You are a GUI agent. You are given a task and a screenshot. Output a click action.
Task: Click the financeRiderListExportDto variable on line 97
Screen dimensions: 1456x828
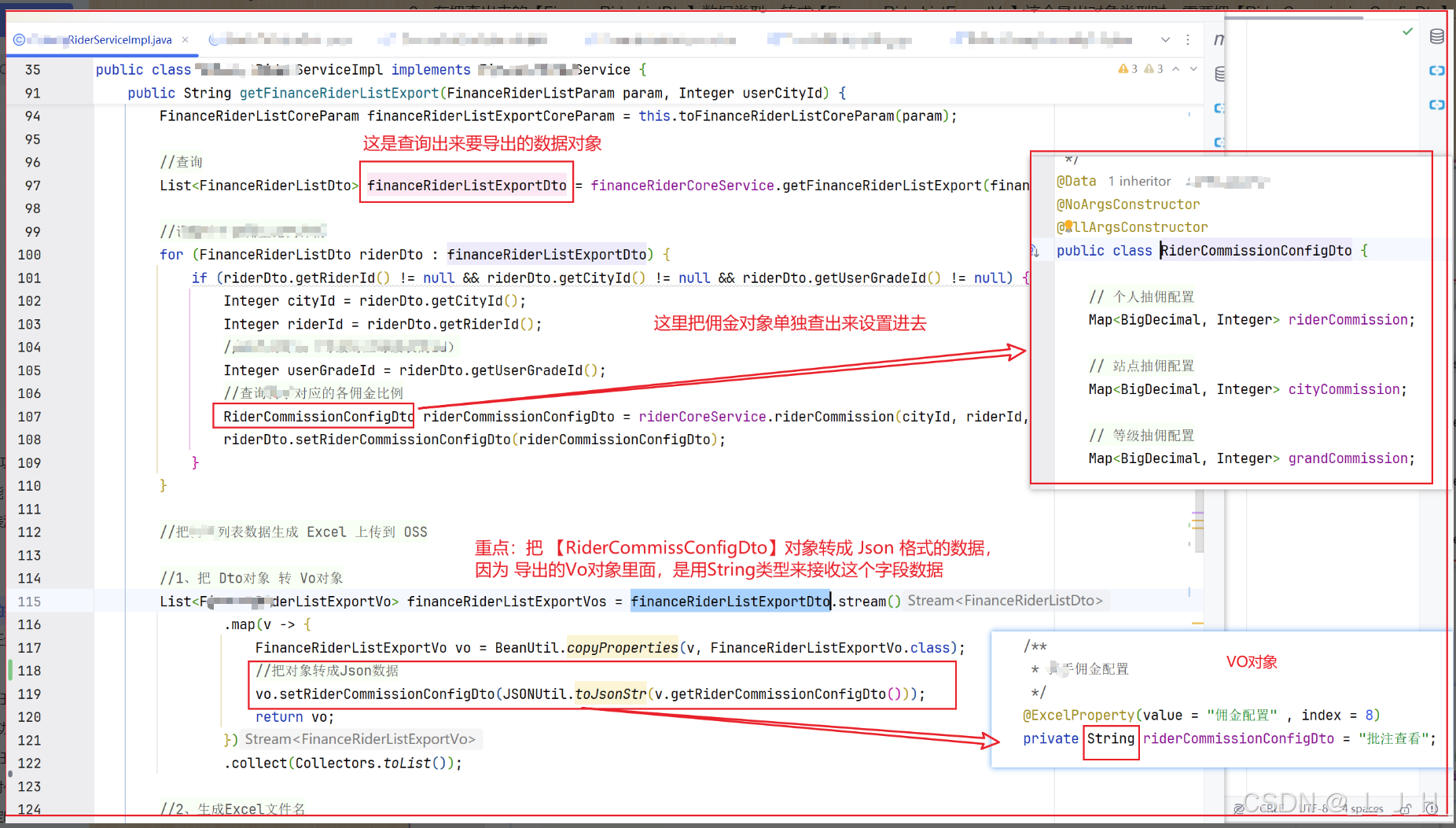467,186
